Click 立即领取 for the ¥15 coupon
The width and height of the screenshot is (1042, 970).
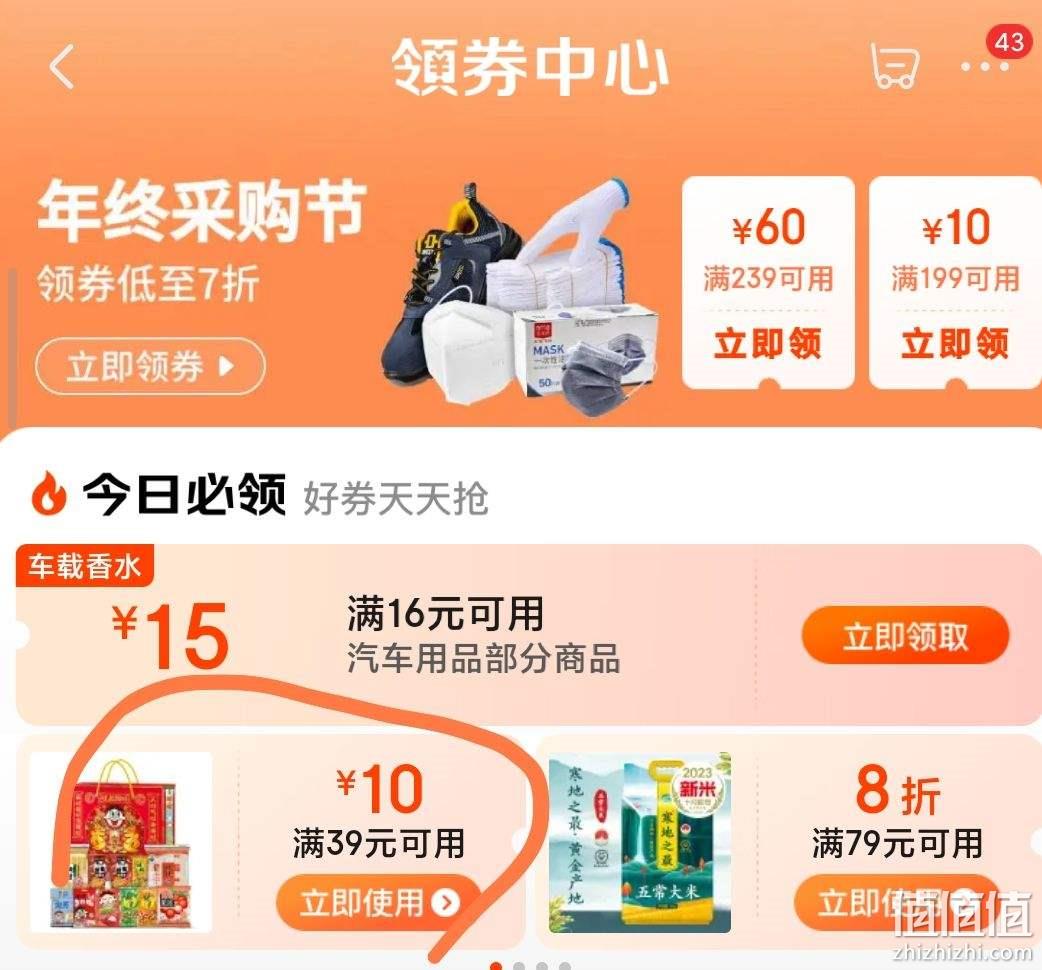905,636
